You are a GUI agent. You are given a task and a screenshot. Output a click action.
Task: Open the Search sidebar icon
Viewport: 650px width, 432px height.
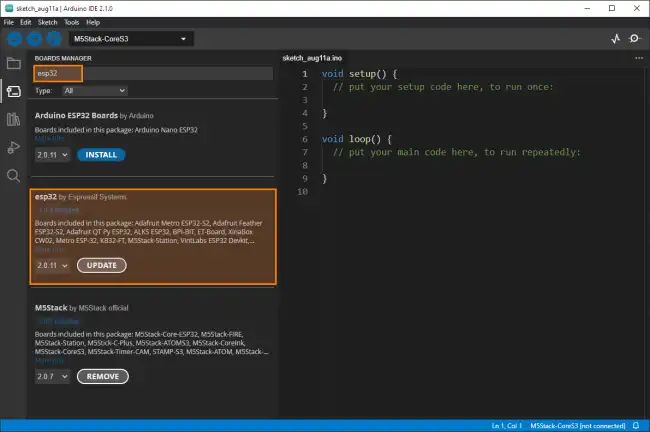(14, 176)
